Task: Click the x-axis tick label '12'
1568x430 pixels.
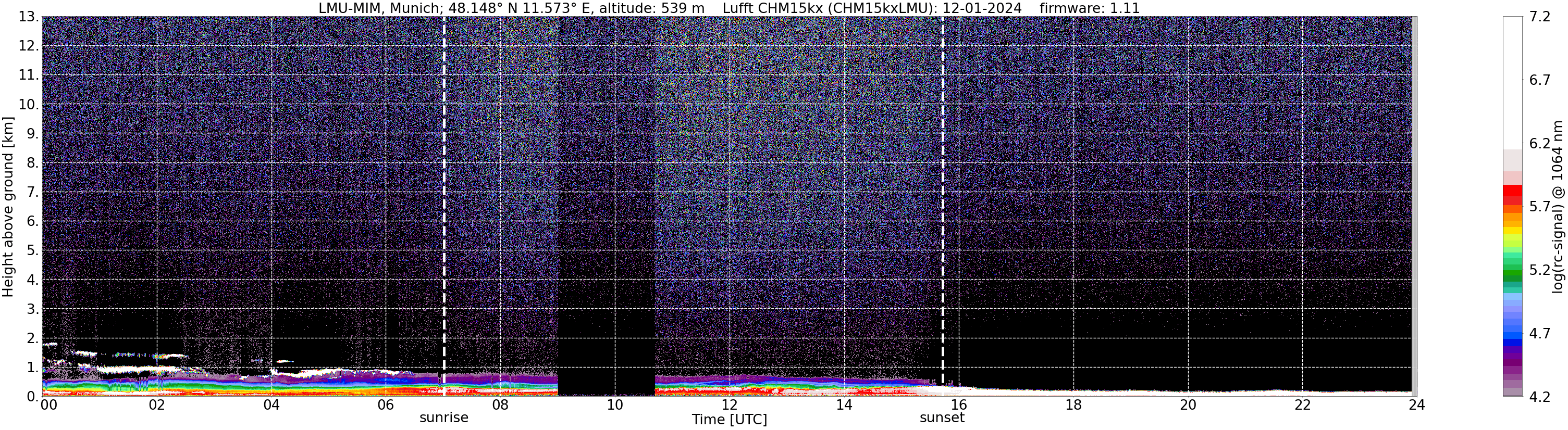Action: [x=729, y=405]
